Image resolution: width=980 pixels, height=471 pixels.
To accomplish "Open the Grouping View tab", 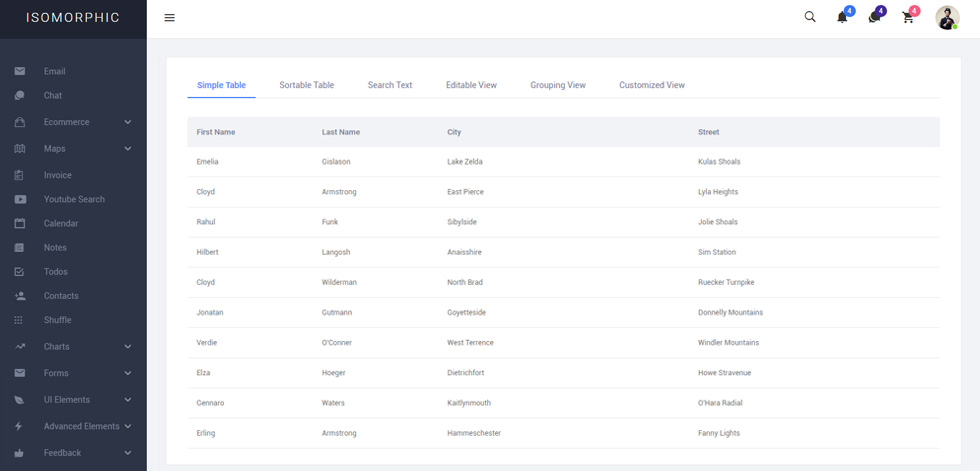I will pos(558,85).
